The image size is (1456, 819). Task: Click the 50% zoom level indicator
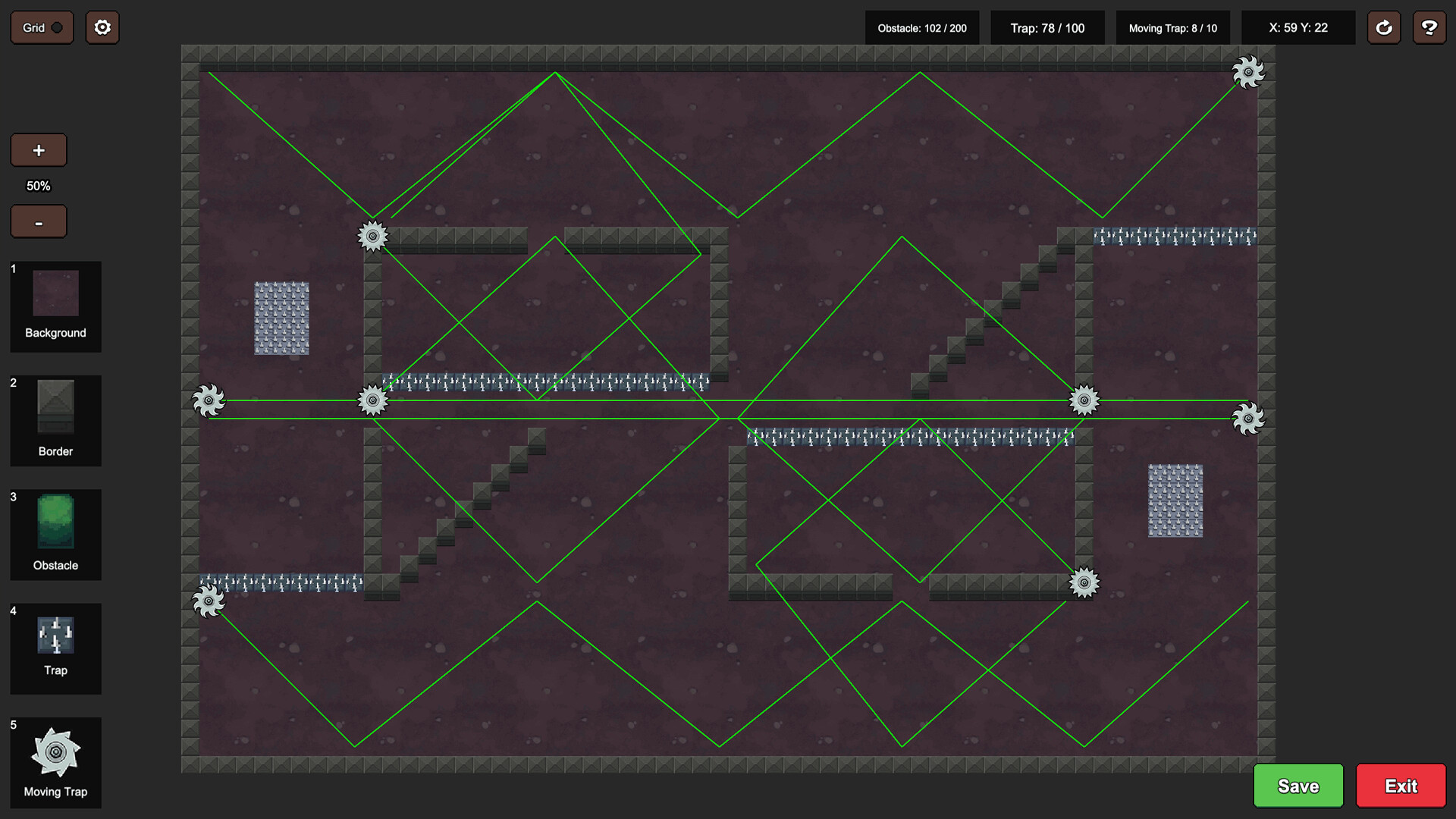click(x=39, y=185)
